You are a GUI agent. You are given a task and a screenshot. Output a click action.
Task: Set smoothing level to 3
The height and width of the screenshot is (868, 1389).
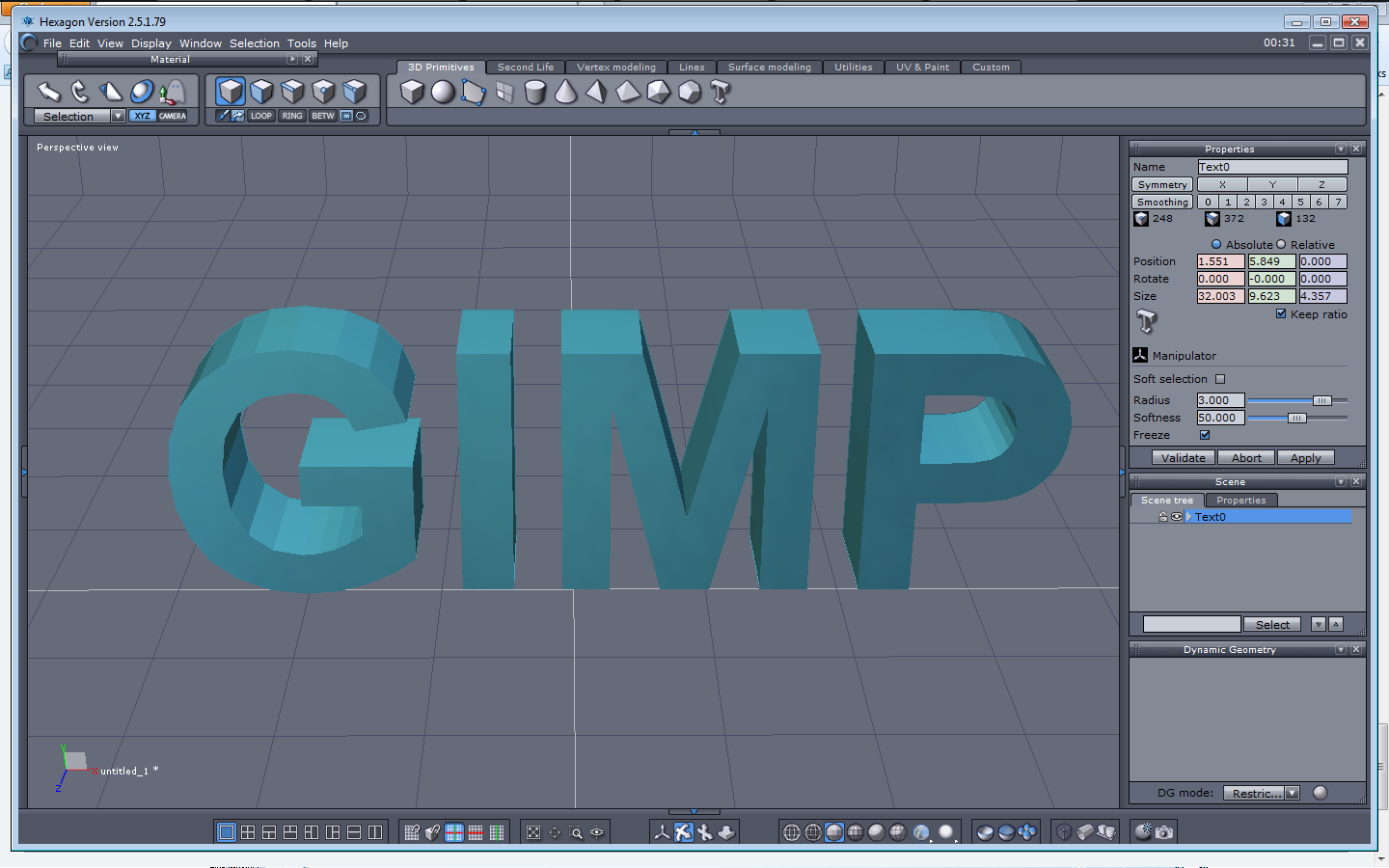pyautogui.click(x=1264, y=202)
